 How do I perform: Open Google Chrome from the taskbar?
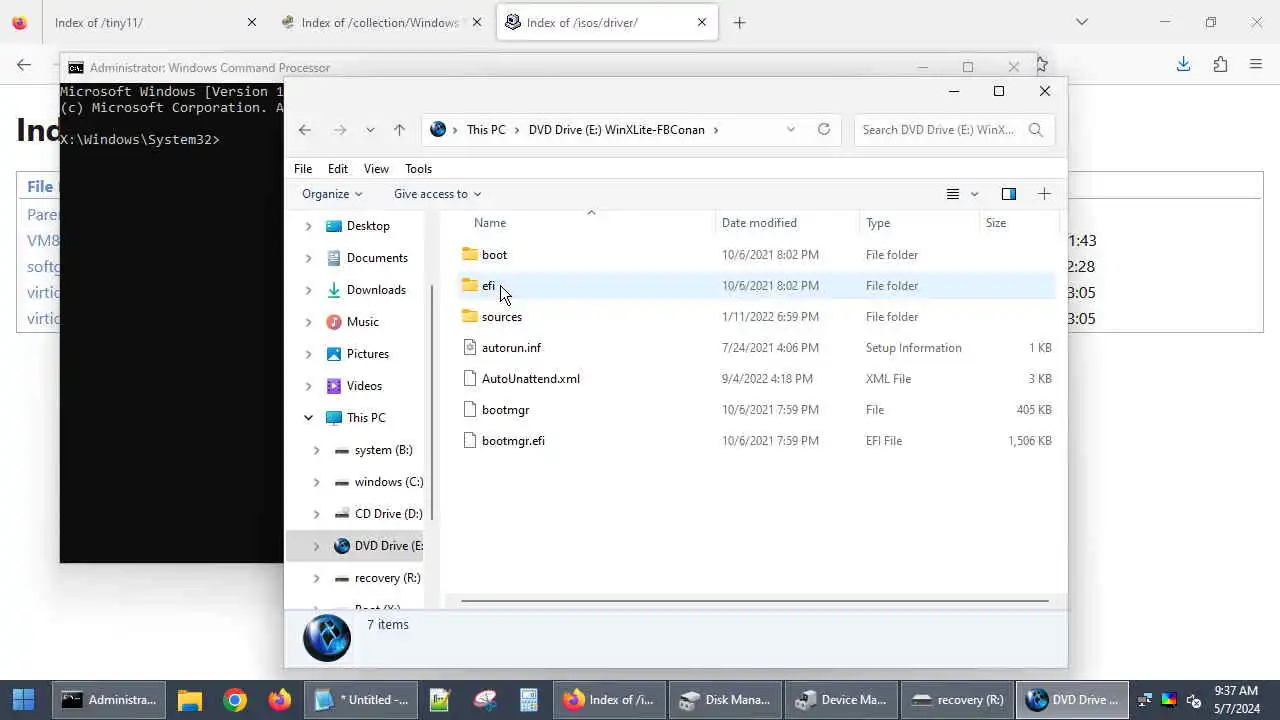(x=235, y=700)
